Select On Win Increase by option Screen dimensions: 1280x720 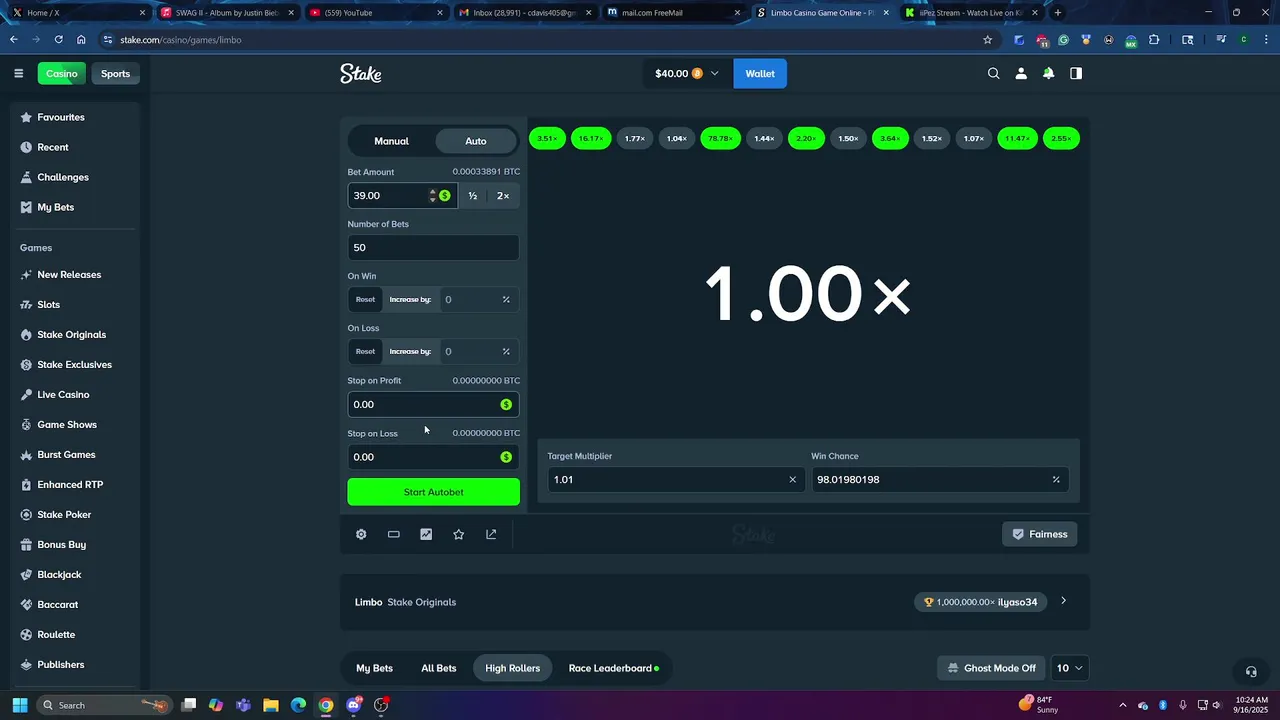click(x=410, y=299)
